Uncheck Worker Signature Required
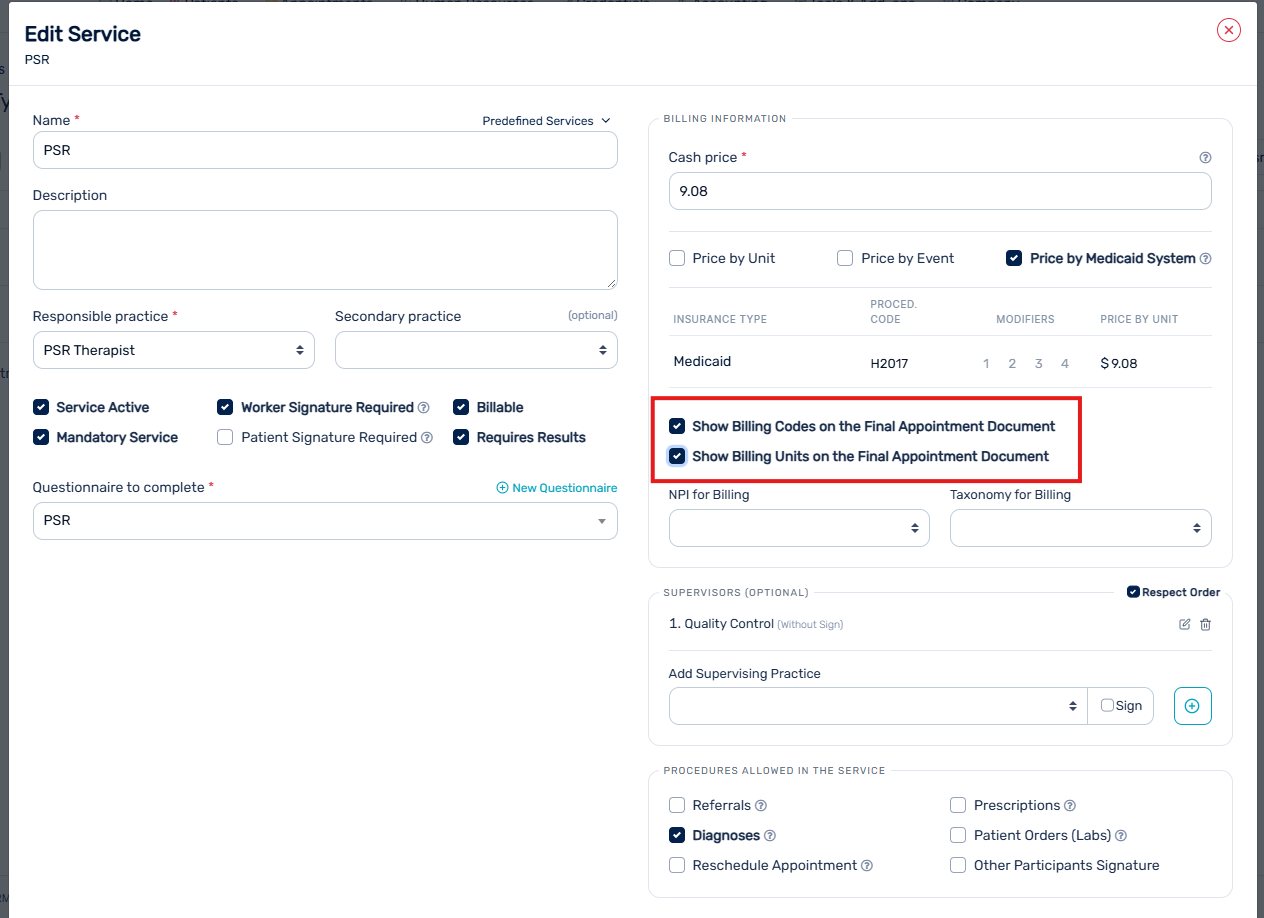 pyautogui.click(x=225, y=407)
